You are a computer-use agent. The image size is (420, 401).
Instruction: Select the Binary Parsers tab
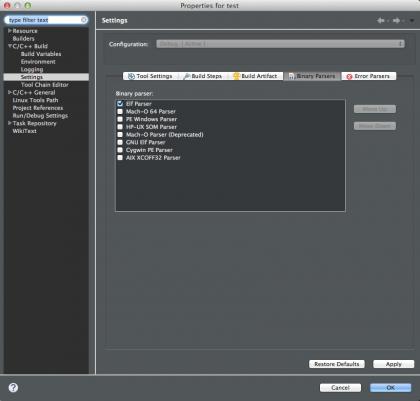pos(312,76)
